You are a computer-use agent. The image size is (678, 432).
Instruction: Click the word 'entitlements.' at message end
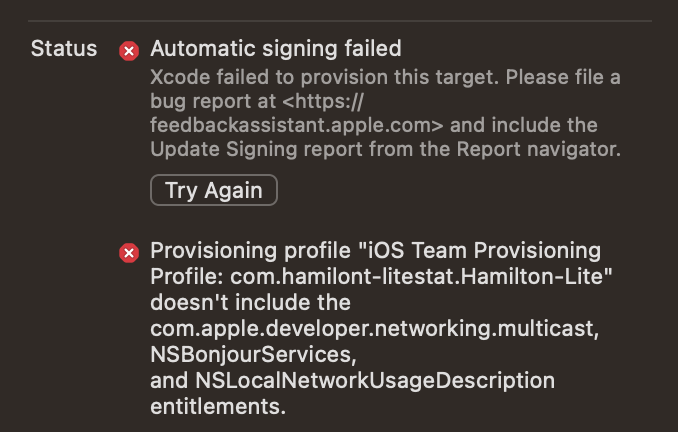coord(218,407)
